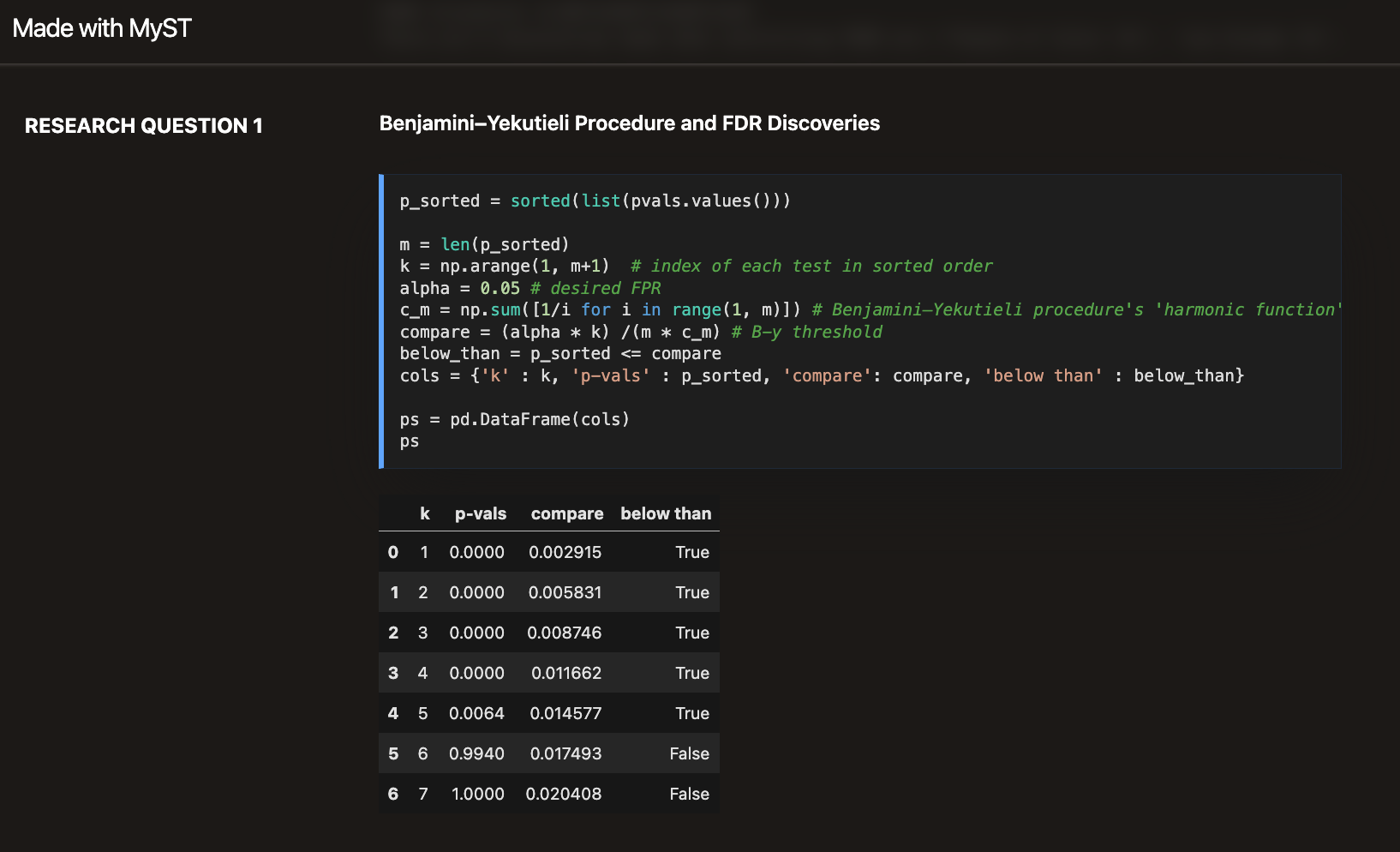
Task: Click the p_sorted = sorted code line
Action: [x=595, y=201]
